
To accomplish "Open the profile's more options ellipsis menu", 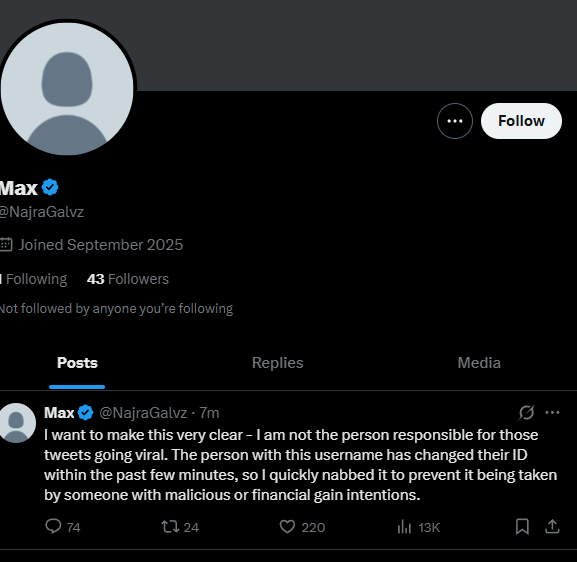I will coord(455,121).
